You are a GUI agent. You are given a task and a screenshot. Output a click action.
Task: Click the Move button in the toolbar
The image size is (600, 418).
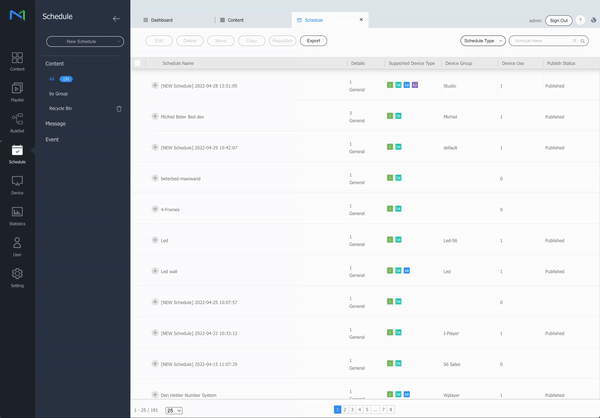pos(221,41)
